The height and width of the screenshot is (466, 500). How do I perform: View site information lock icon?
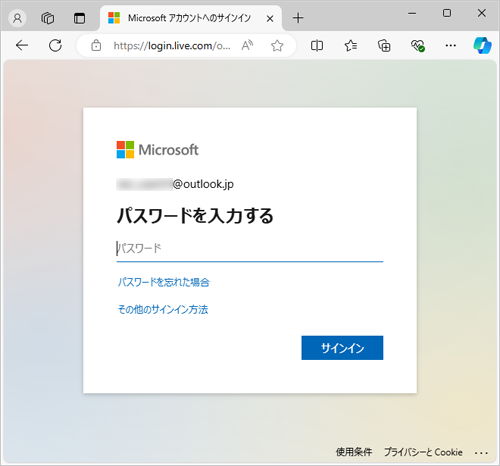click(x=96, y=45)
